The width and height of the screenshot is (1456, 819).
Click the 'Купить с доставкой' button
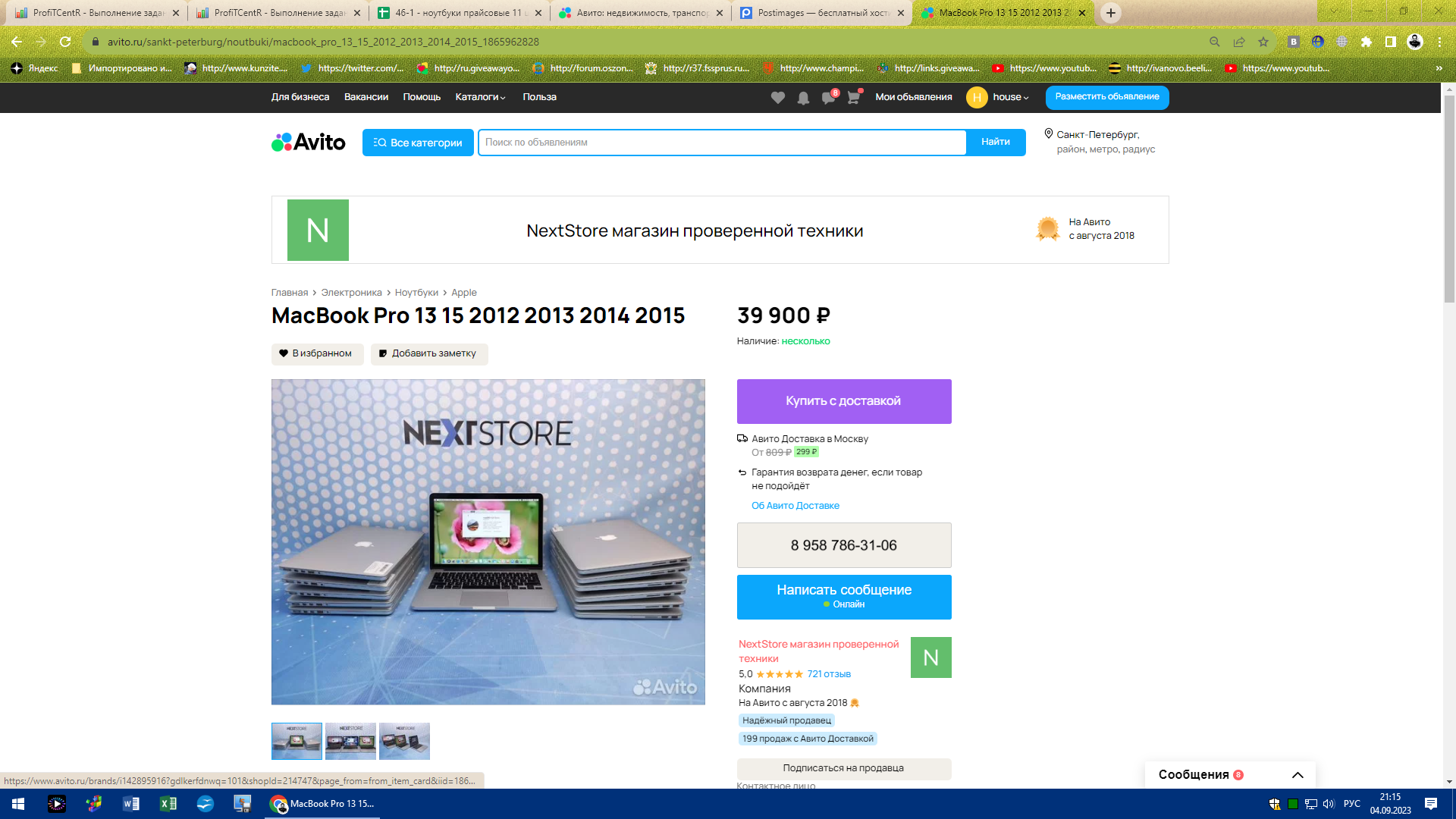[x=843, y=401]
